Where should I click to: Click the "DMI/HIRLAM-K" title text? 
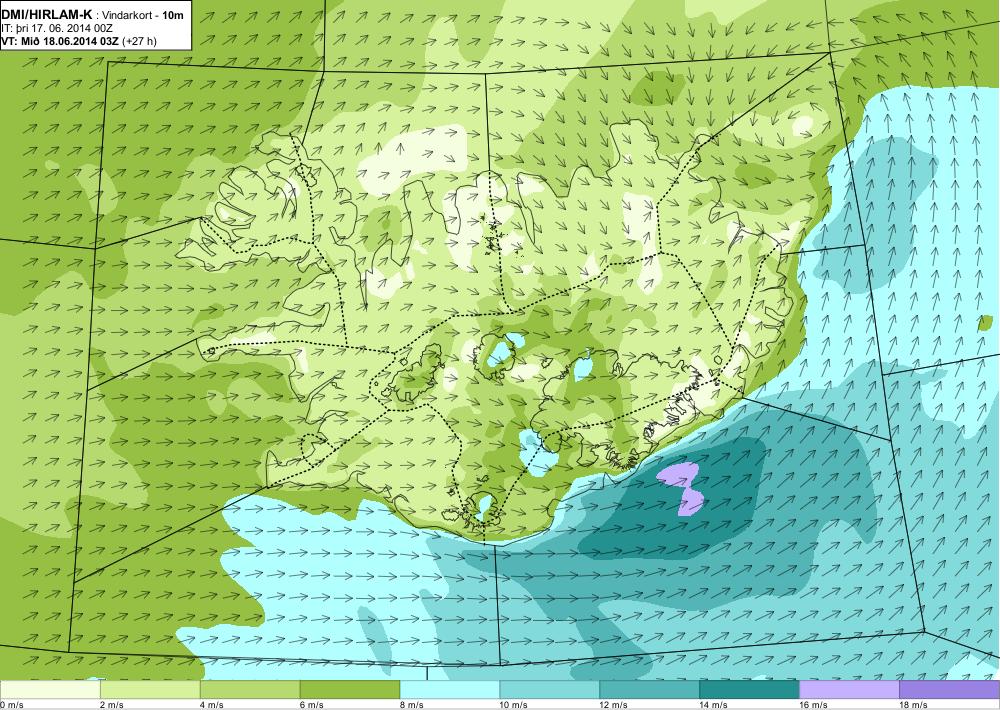[x=47, y=15]
